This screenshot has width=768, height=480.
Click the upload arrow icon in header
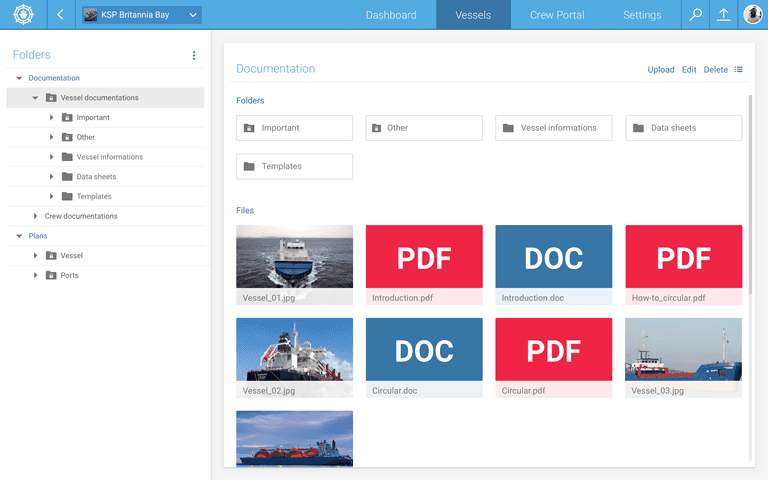724,15
